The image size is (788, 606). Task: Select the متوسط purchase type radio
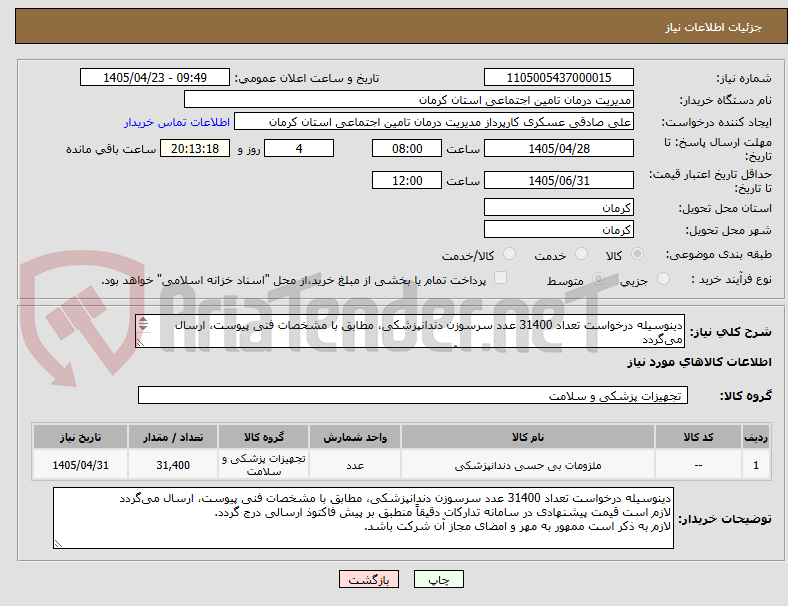598,278
